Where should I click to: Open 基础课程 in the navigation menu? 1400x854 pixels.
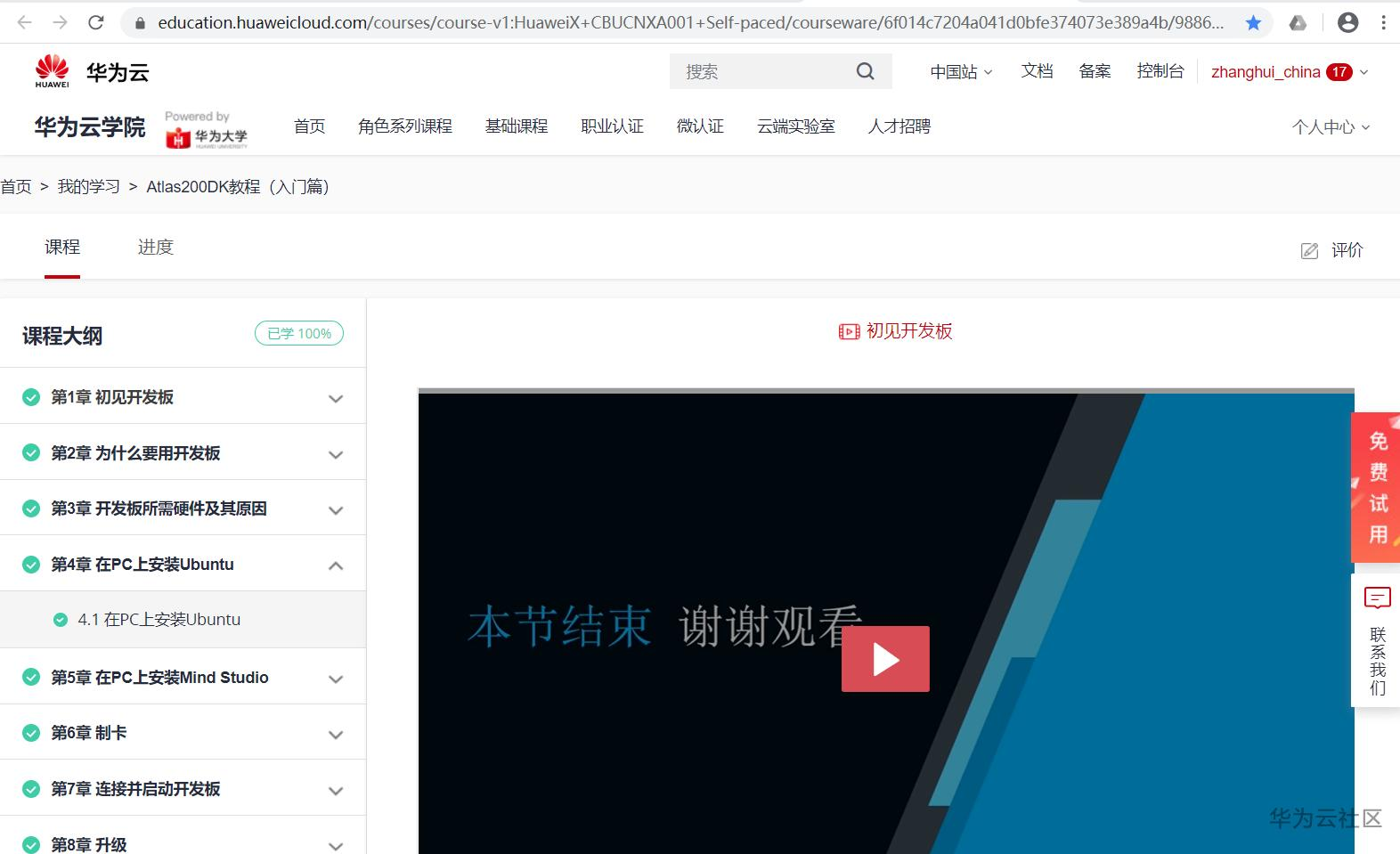(x=517, y=126)
